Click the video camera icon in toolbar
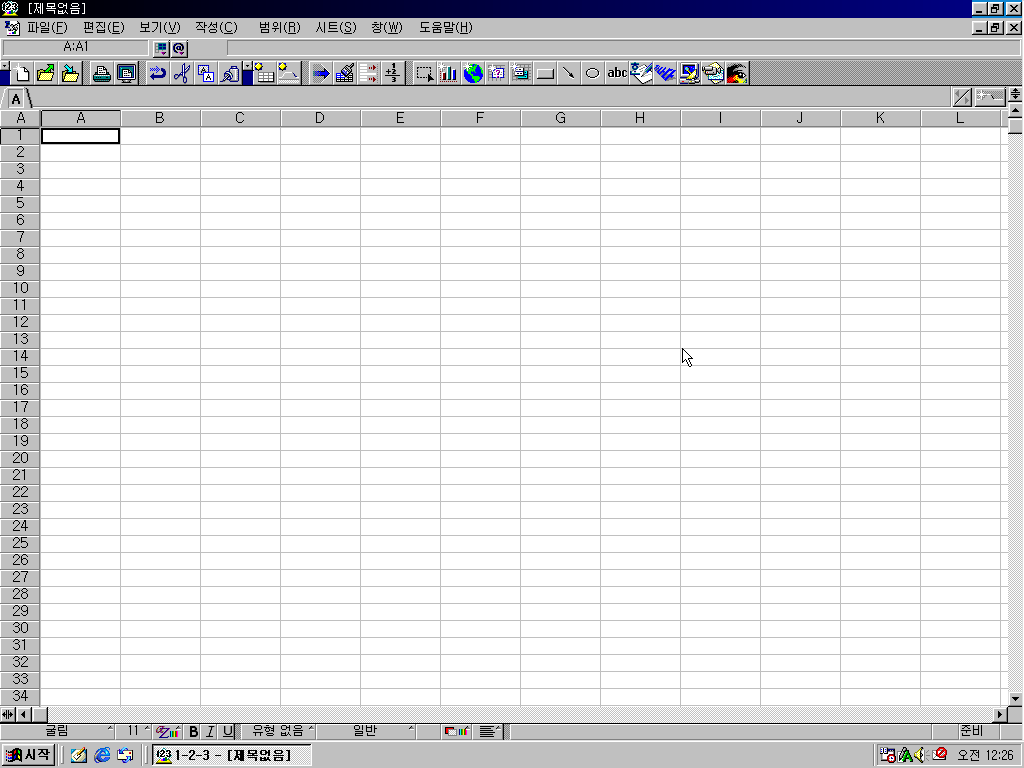Viewport: 1024px width, 768px height. (x=713, y=73)
